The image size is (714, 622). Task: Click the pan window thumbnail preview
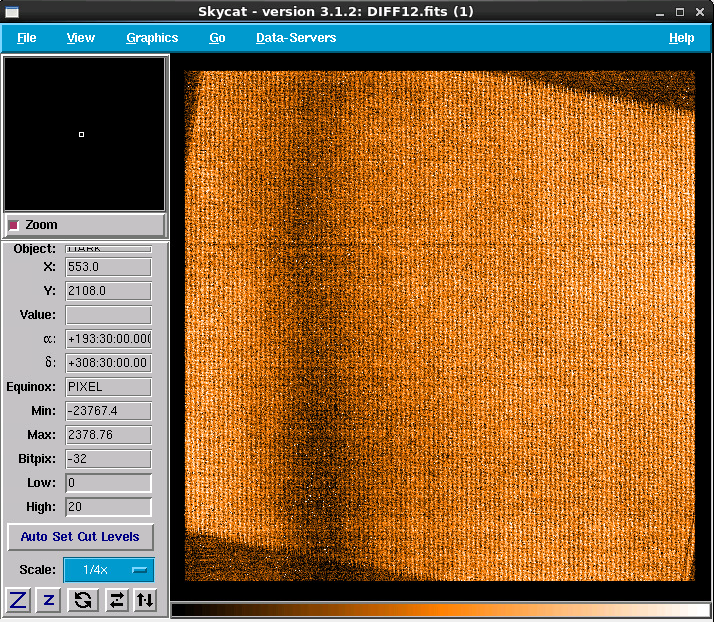[x=85, y=133]
